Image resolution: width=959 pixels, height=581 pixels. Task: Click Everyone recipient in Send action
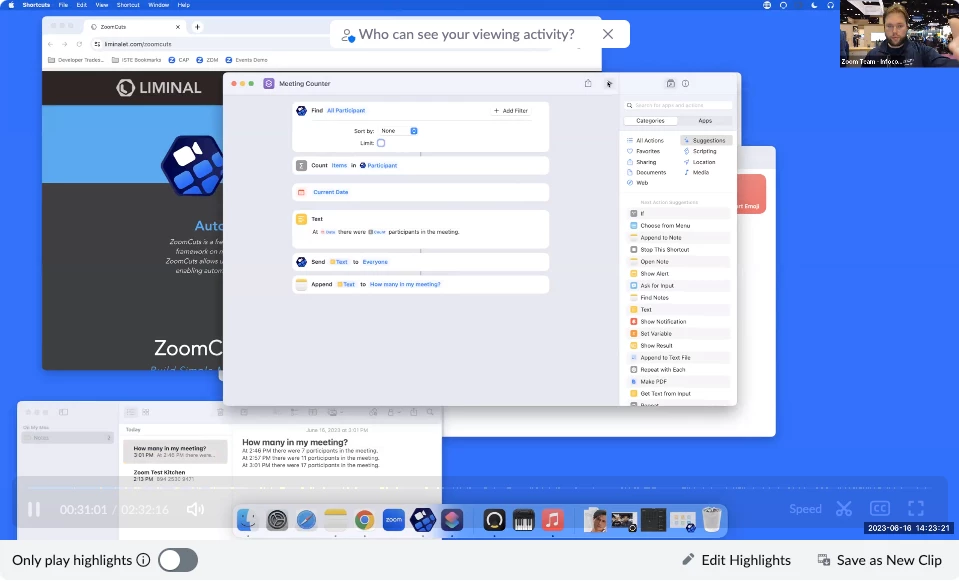pyautogui.click(x=375, y=262)
